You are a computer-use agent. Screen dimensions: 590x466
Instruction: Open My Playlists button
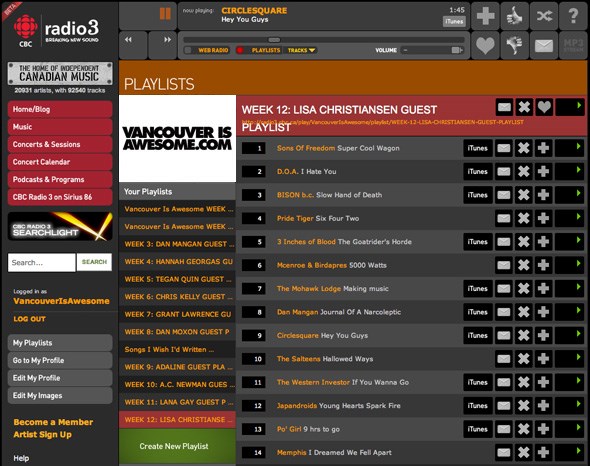[x=60, y=343]
